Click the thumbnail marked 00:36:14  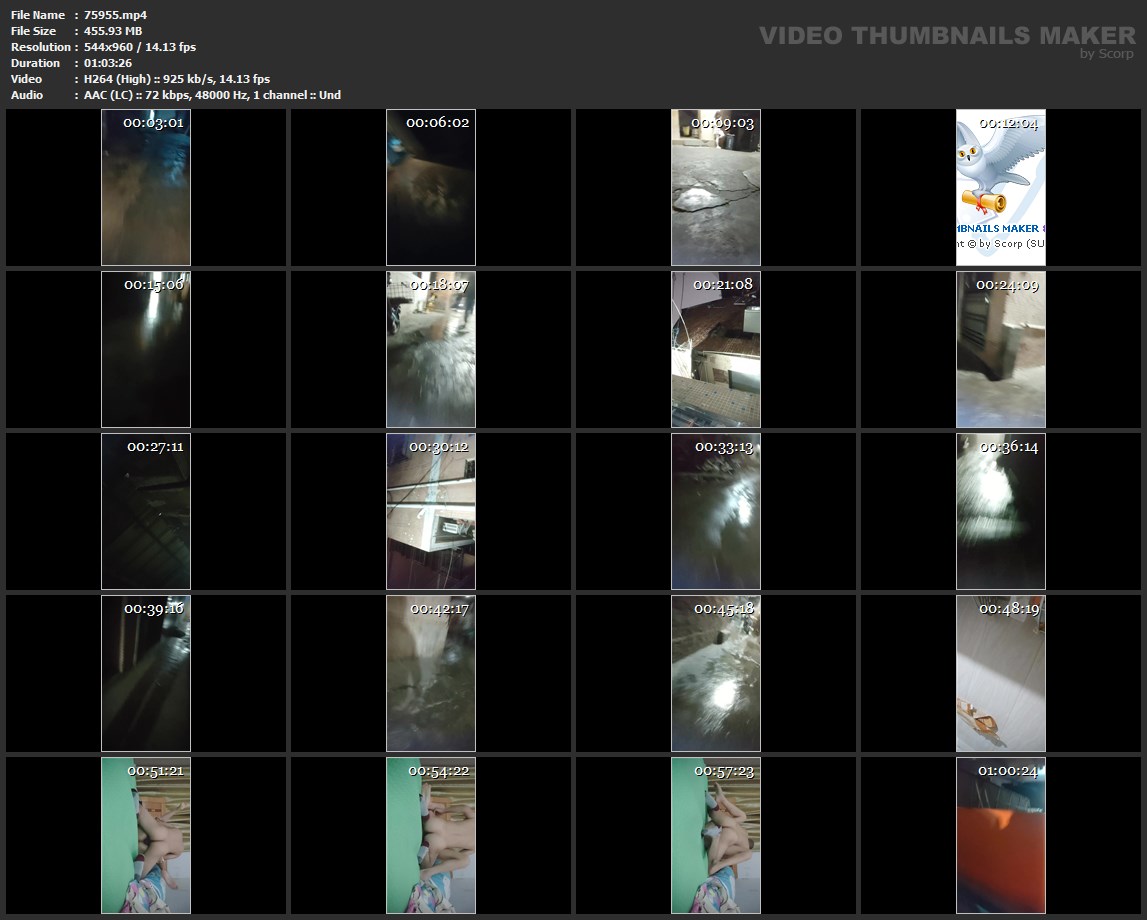click(1001, 512)
